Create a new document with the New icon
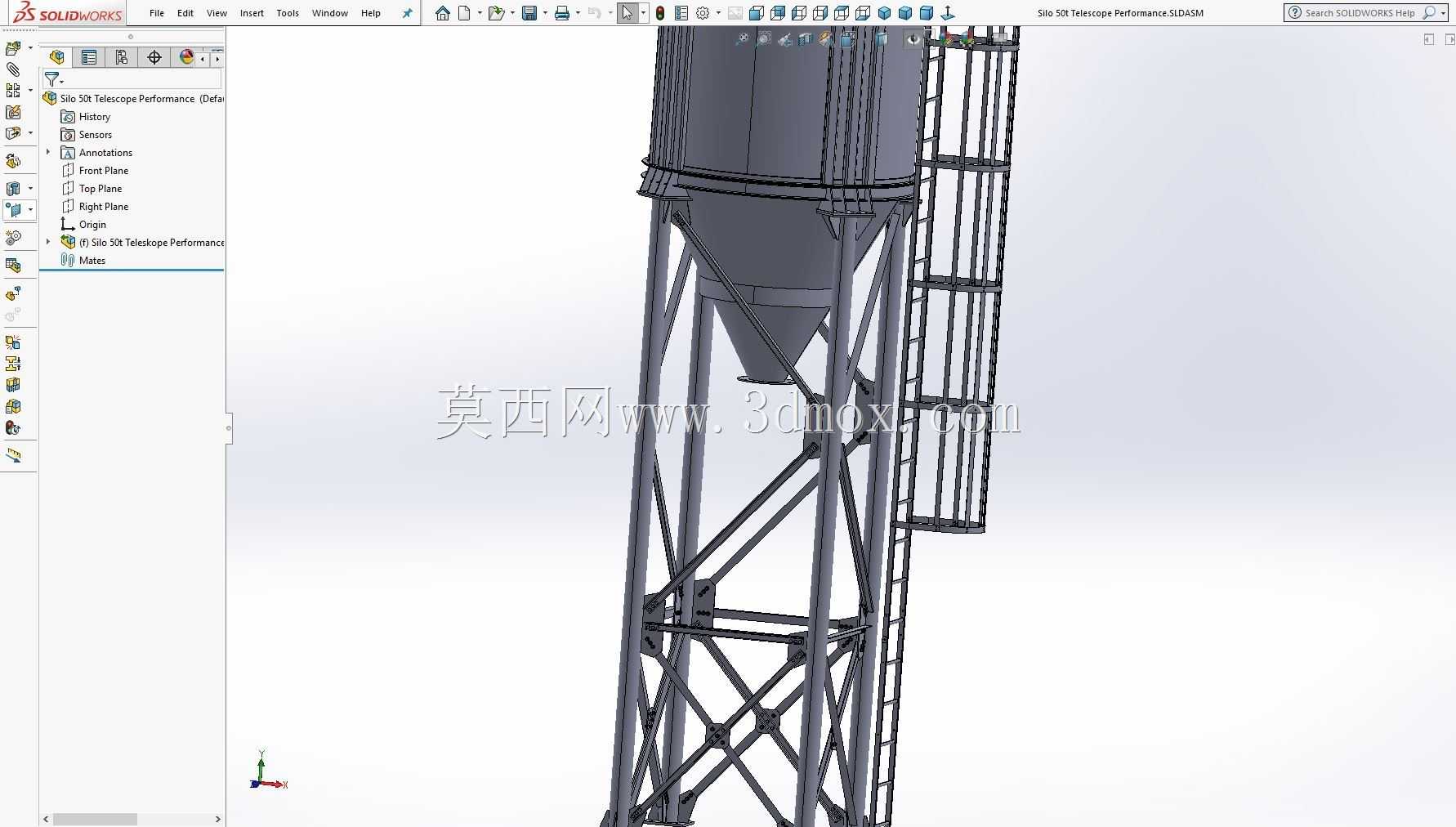This screenshot has height=827, width=1456. pos(464,13)
